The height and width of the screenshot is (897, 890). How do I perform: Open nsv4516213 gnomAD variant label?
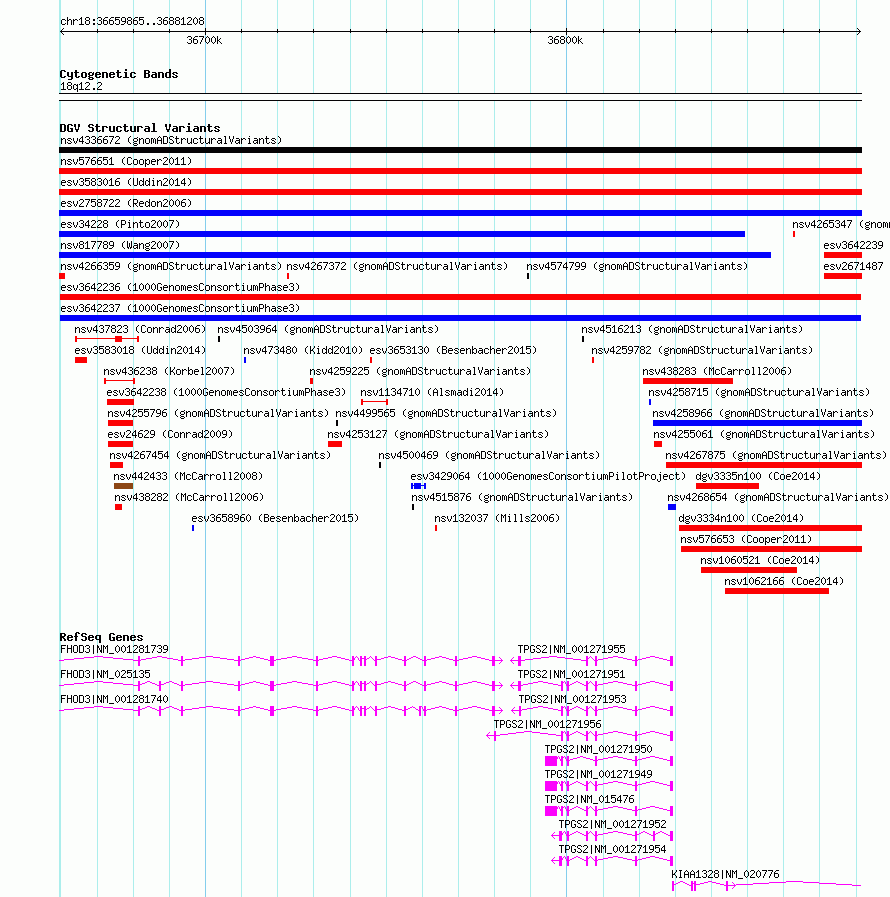pos(692,329)
